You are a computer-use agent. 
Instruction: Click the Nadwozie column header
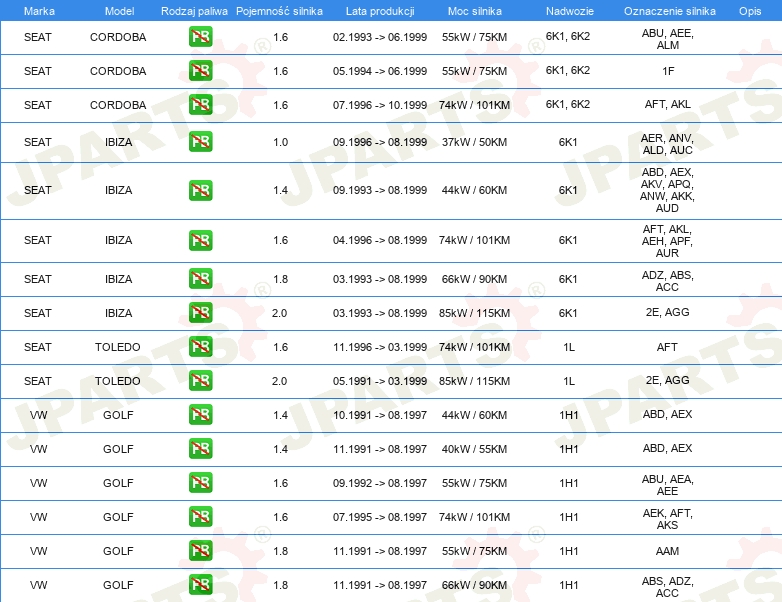click(570, 11)
